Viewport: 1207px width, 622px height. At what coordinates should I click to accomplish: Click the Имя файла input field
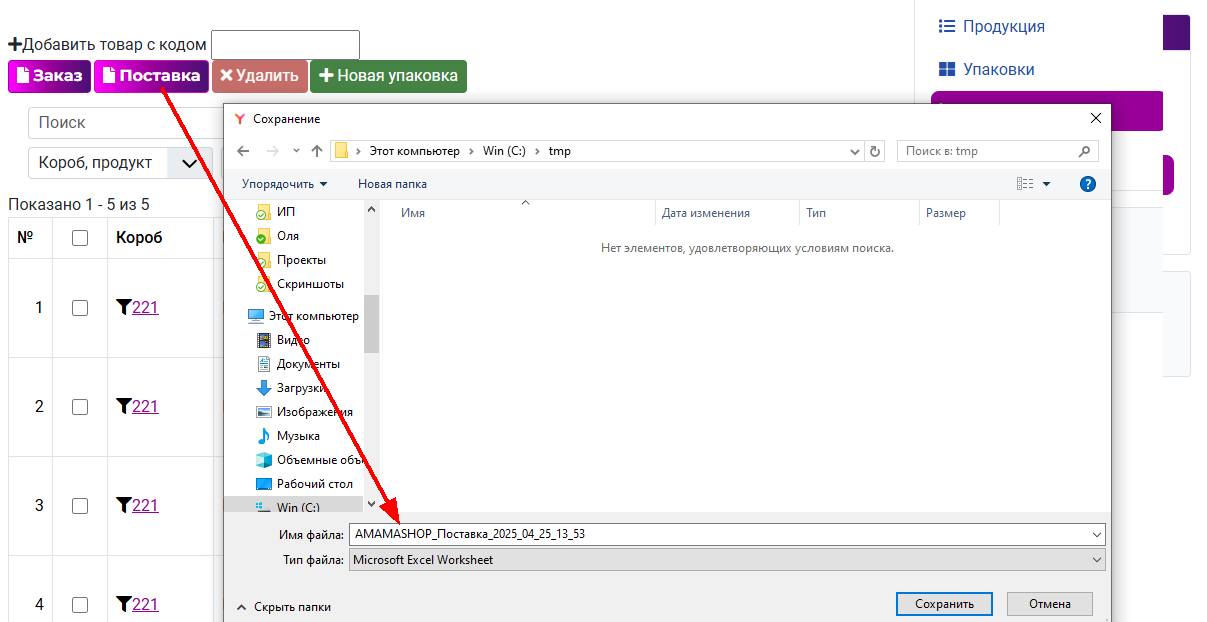720,534
